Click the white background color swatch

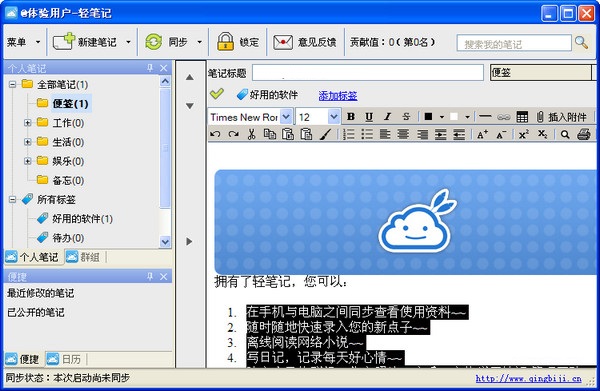454,117
